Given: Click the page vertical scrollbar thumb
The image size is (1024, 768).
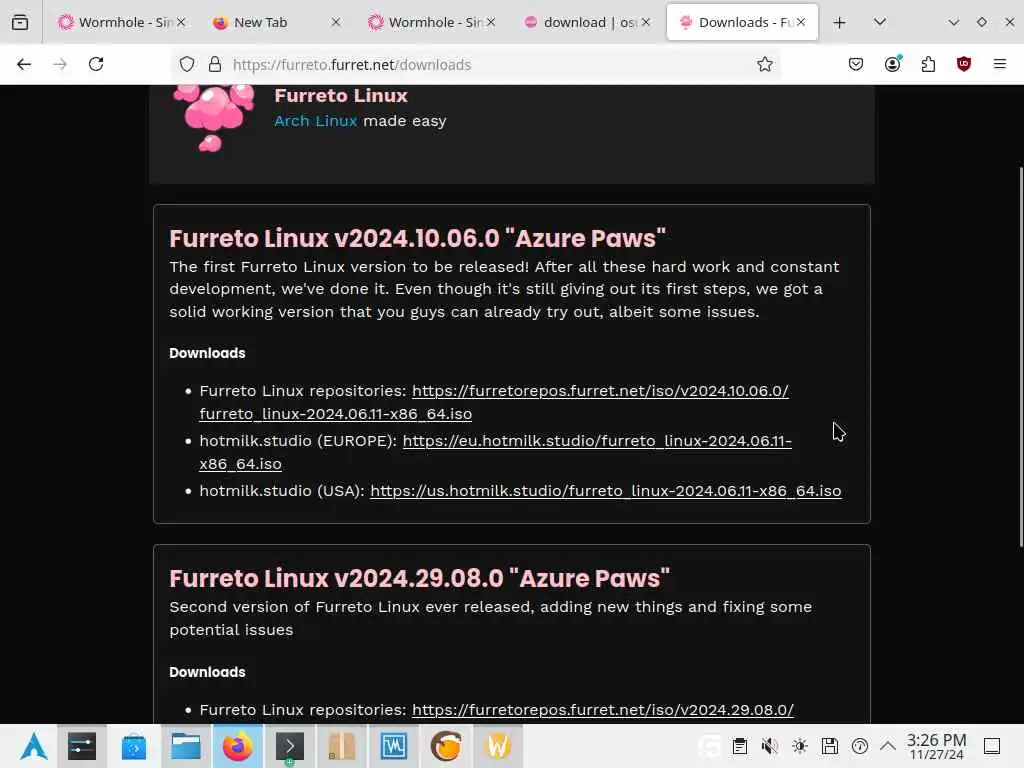Looking at the screenshot, I should pyautogui.click(x=1021, y=357).
